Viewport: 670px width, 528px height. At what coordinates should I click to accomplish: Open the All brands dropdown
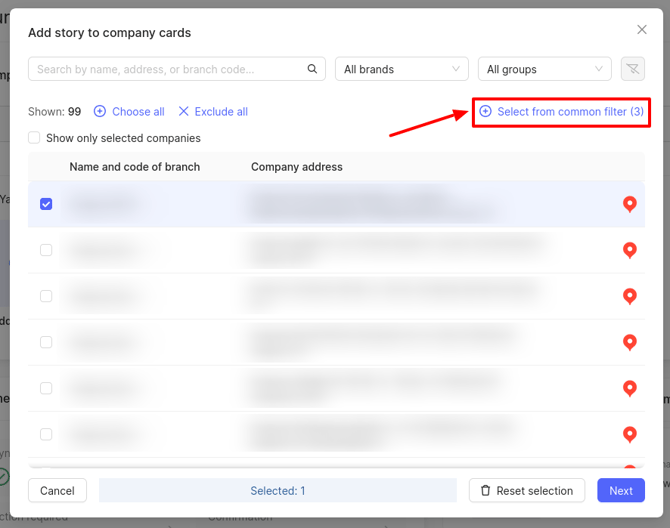point(401,69)
